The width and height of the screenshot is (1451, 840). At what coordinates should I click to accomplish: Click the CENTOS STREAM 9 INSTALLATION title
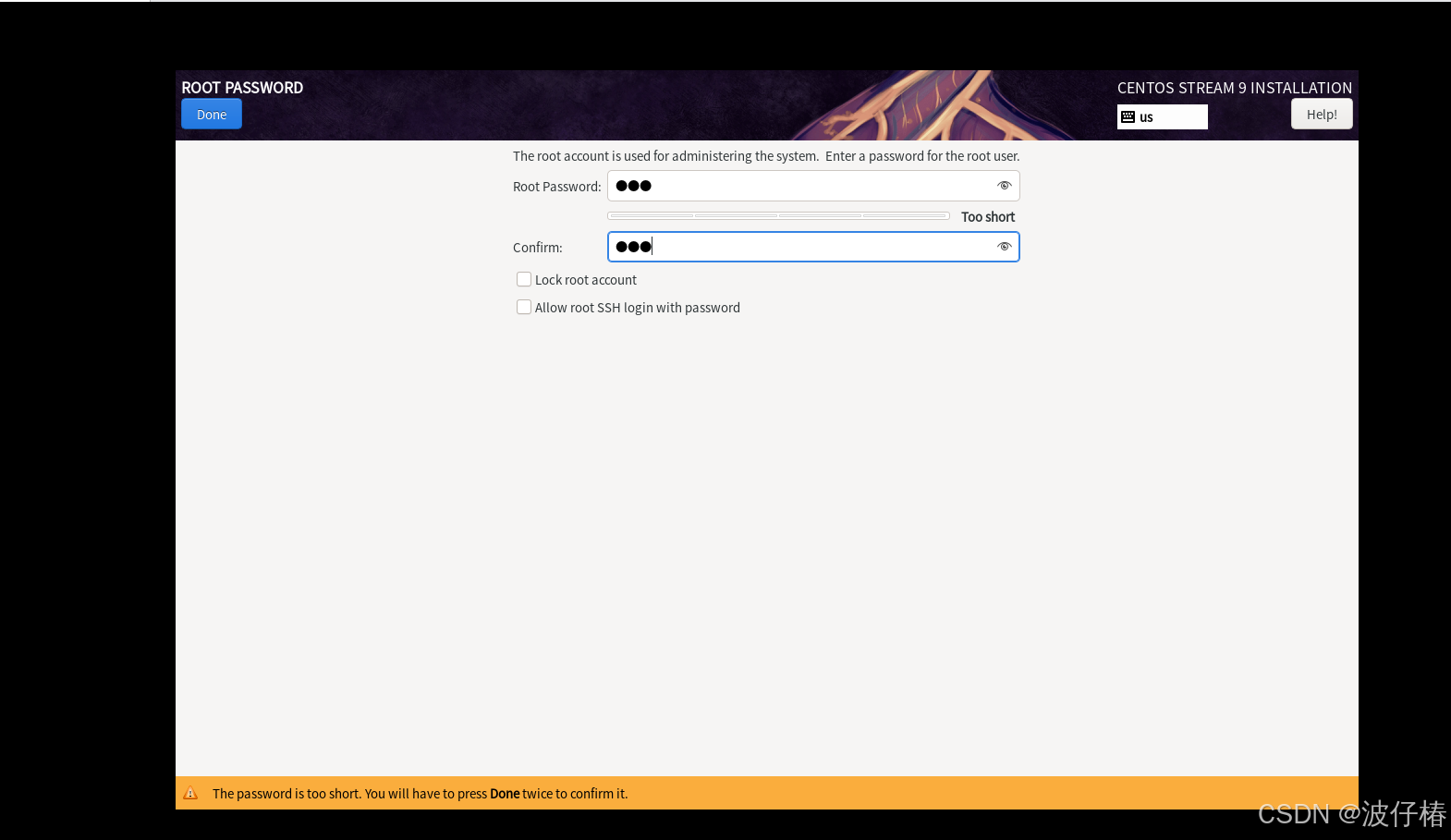1235,88
